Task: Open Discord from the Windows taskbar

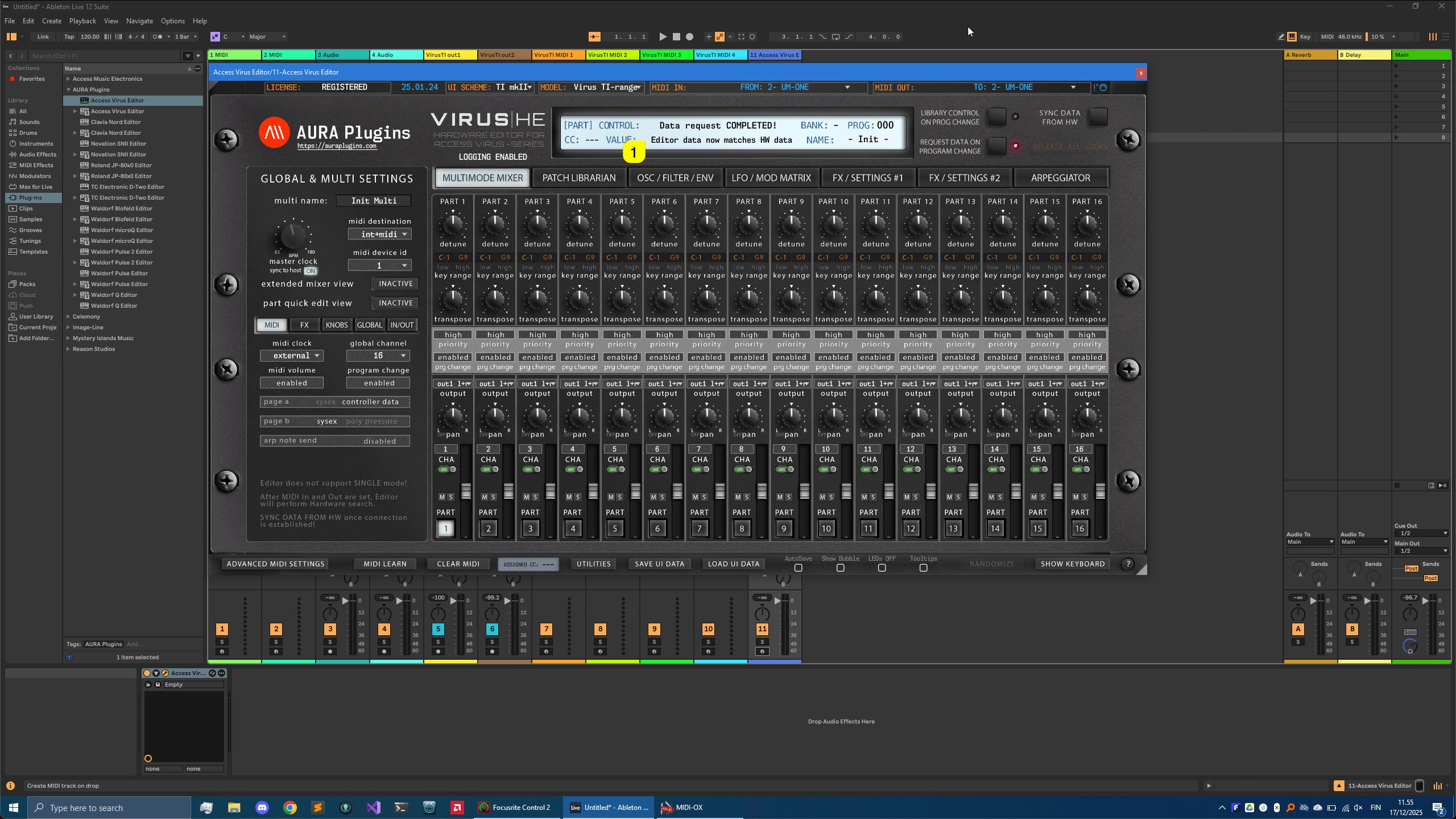Action: point(262,808)
